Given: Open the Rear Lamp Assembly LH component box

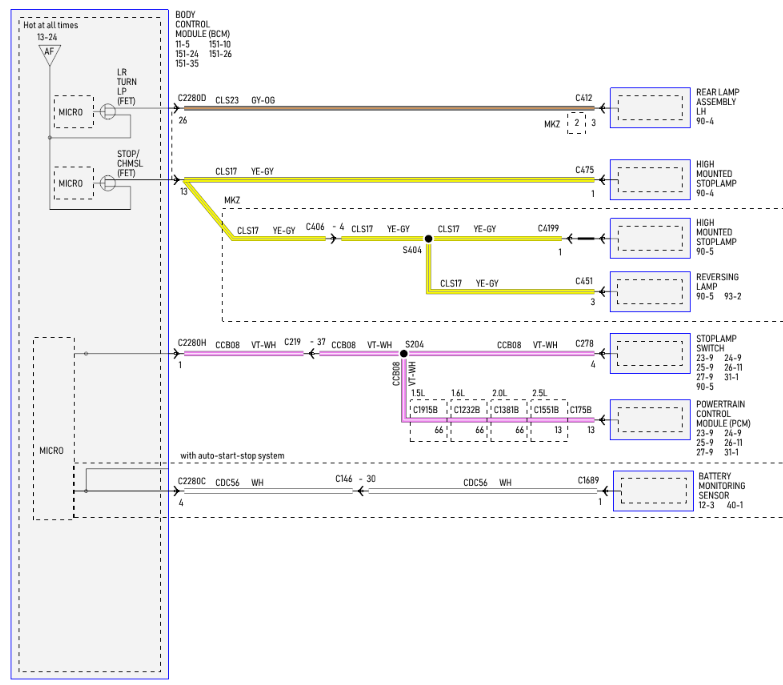Looking at the screenshot, I should tap(650, 107).
